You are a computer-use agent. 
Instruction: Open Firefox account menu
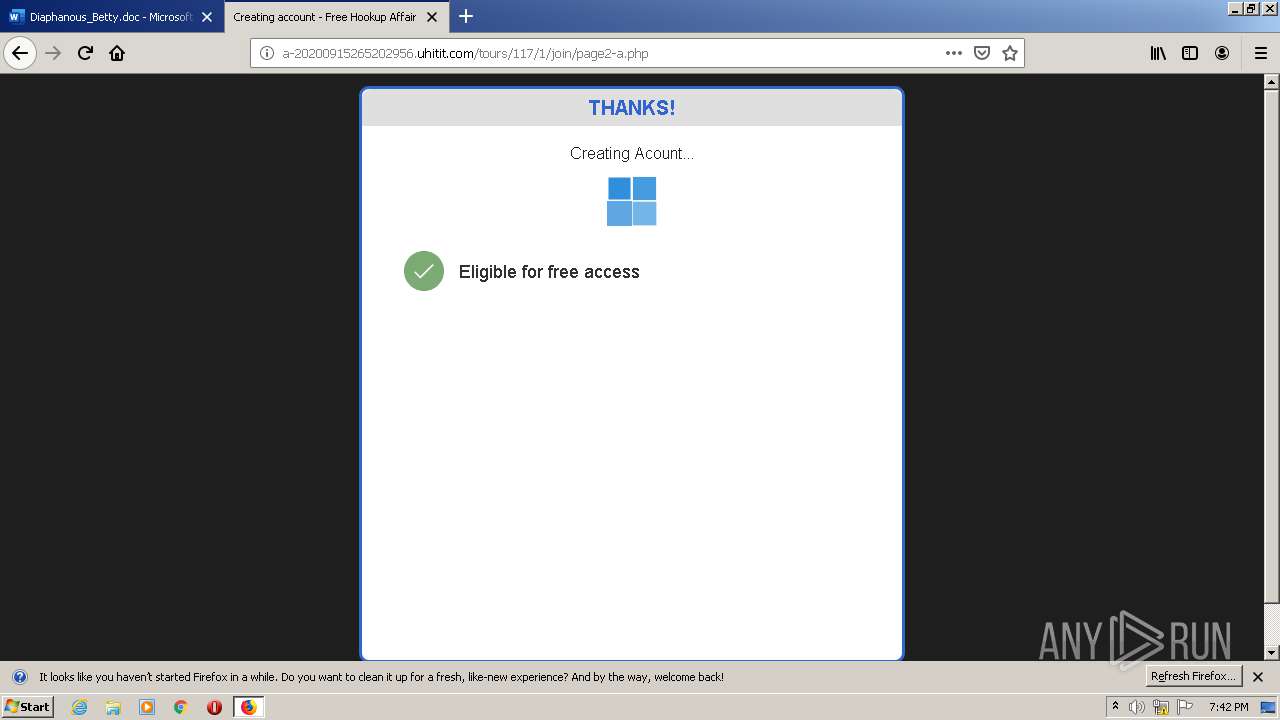[1222, 53]
